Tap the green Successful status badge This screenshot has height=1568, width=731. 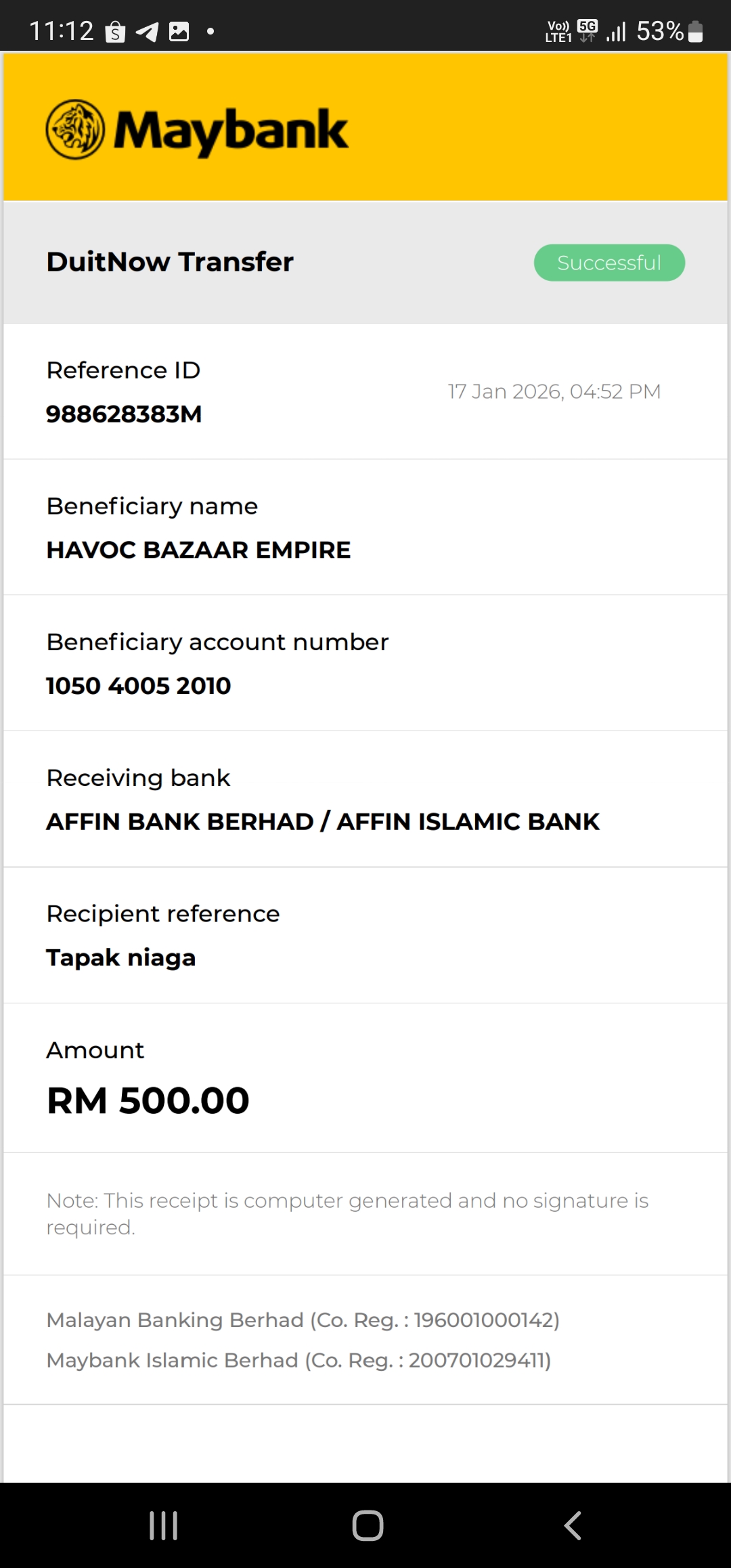(609, 263)
